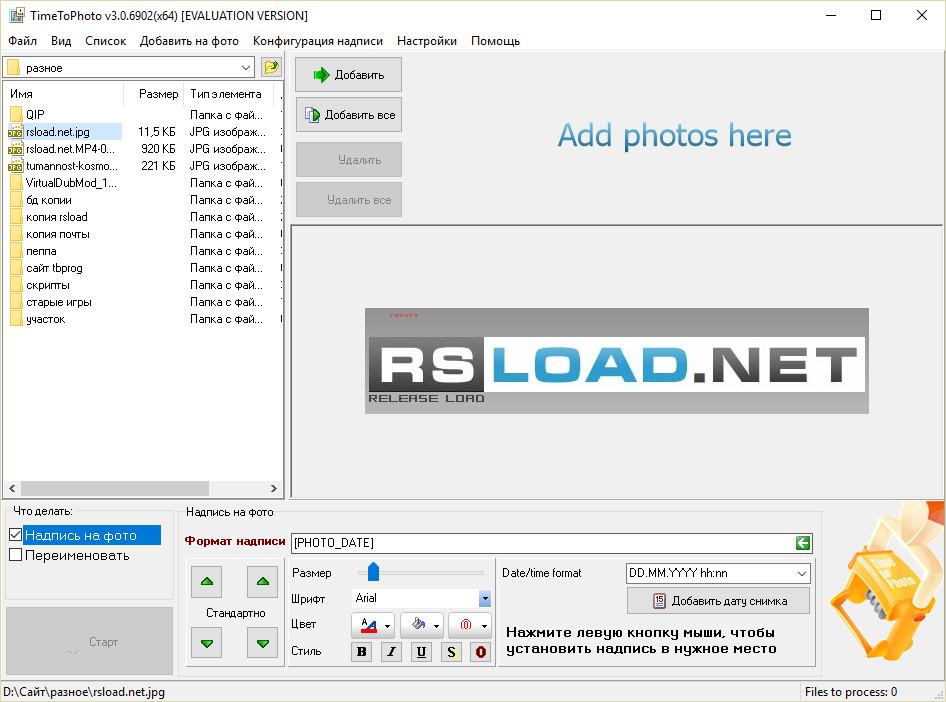Click the JPG icon of tumannost-kosmo file
946x702 pixels.
point(16,166)
